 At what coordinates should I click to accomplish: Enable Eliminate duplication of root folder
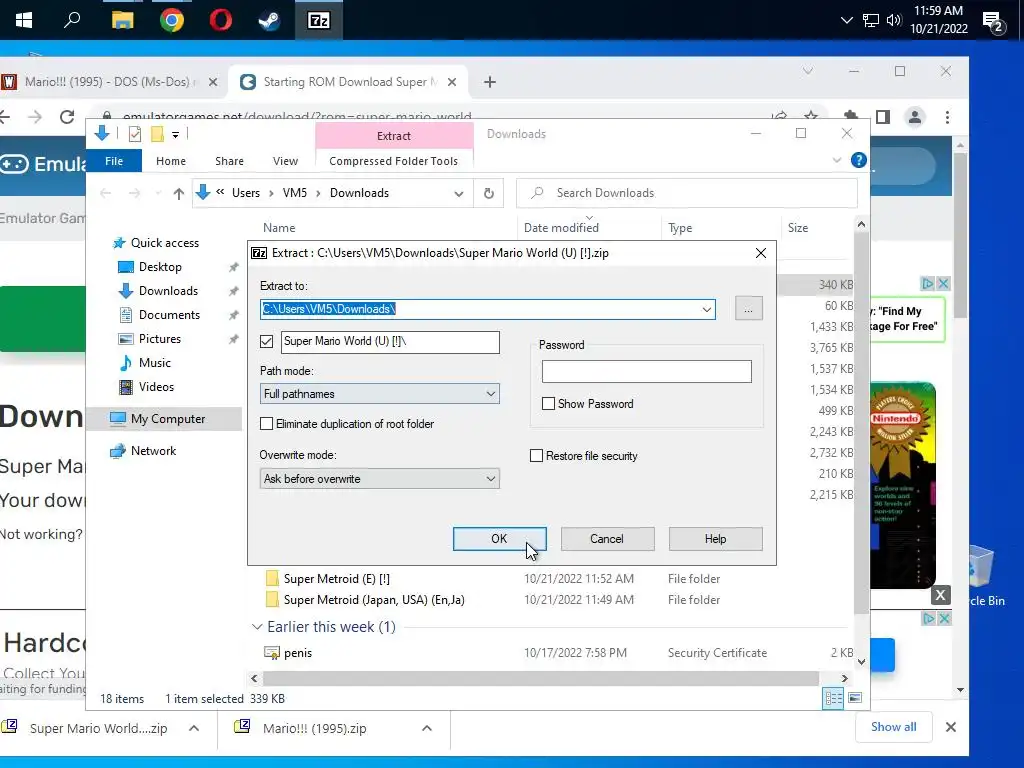[x=266, y=424]
